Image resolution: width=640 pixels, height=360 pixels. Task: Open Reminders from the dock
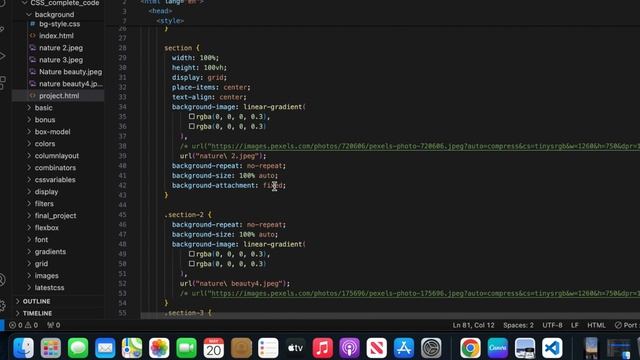tap(268, 348)
